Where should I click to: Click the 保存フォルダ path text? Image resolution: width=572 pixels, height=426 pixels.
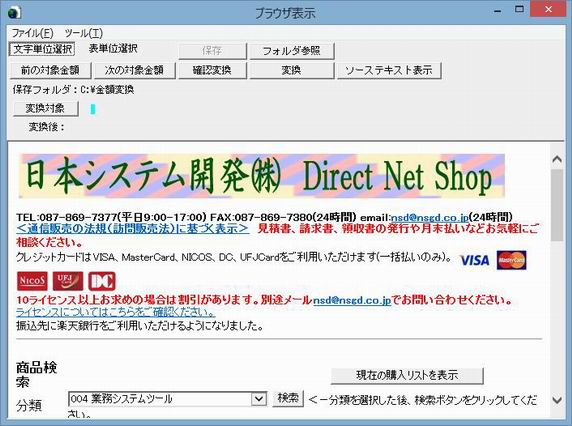[x=73, y=89]
